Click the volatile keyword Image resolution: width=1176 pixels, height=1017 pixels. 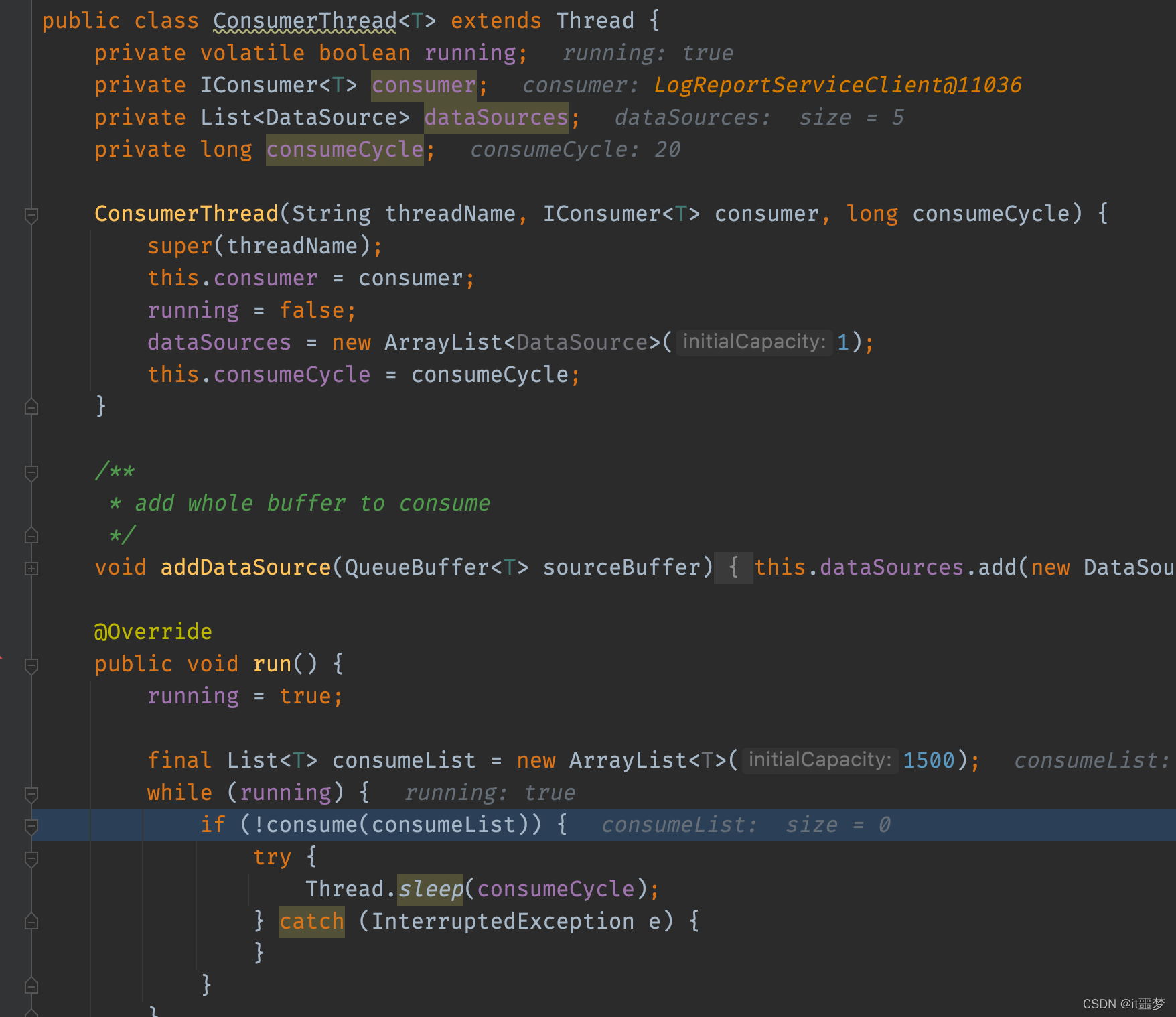(x=252, y=53)
